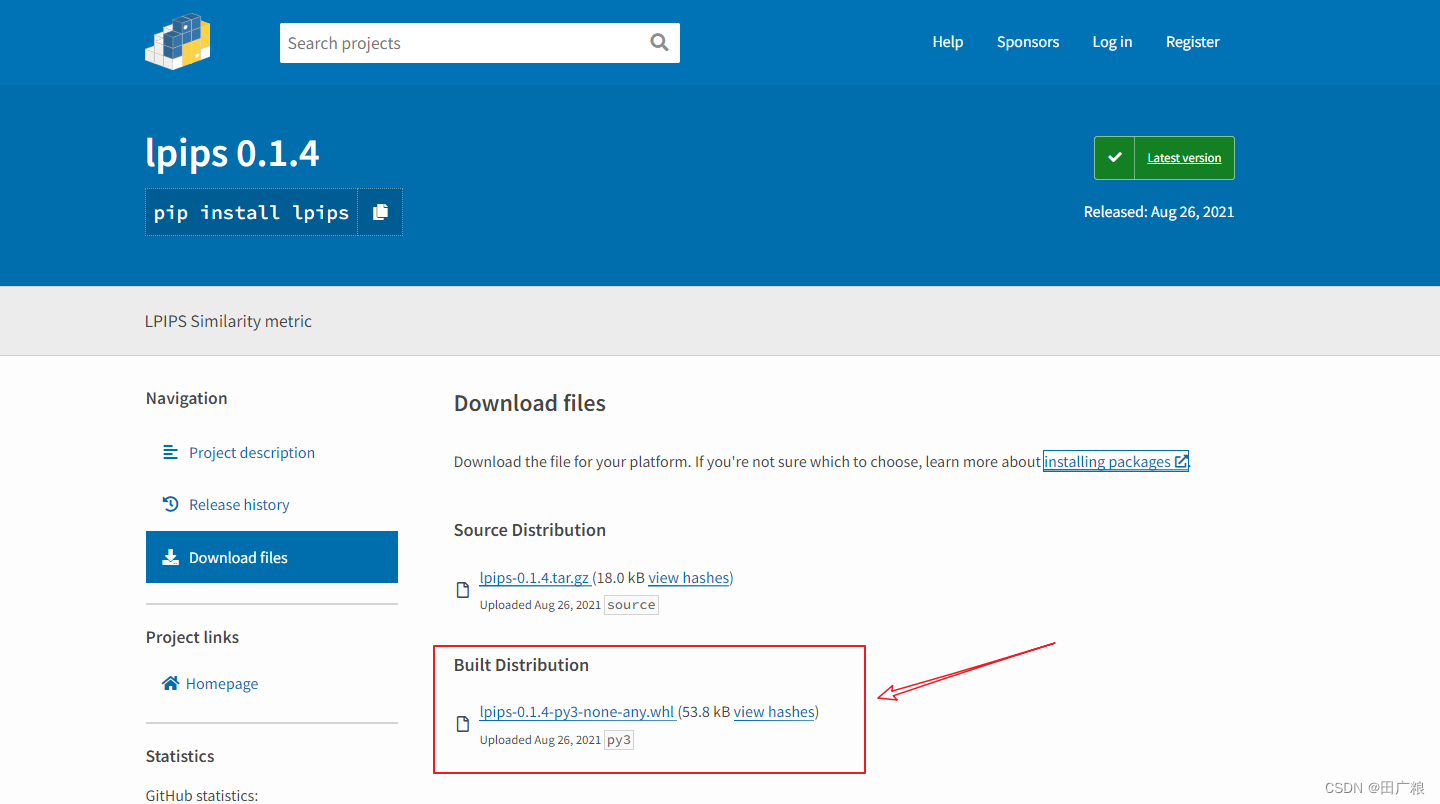Click the Project description lines icon
Image resolution: width=1440 pixels, height=804 pixels.
[169, 452]
